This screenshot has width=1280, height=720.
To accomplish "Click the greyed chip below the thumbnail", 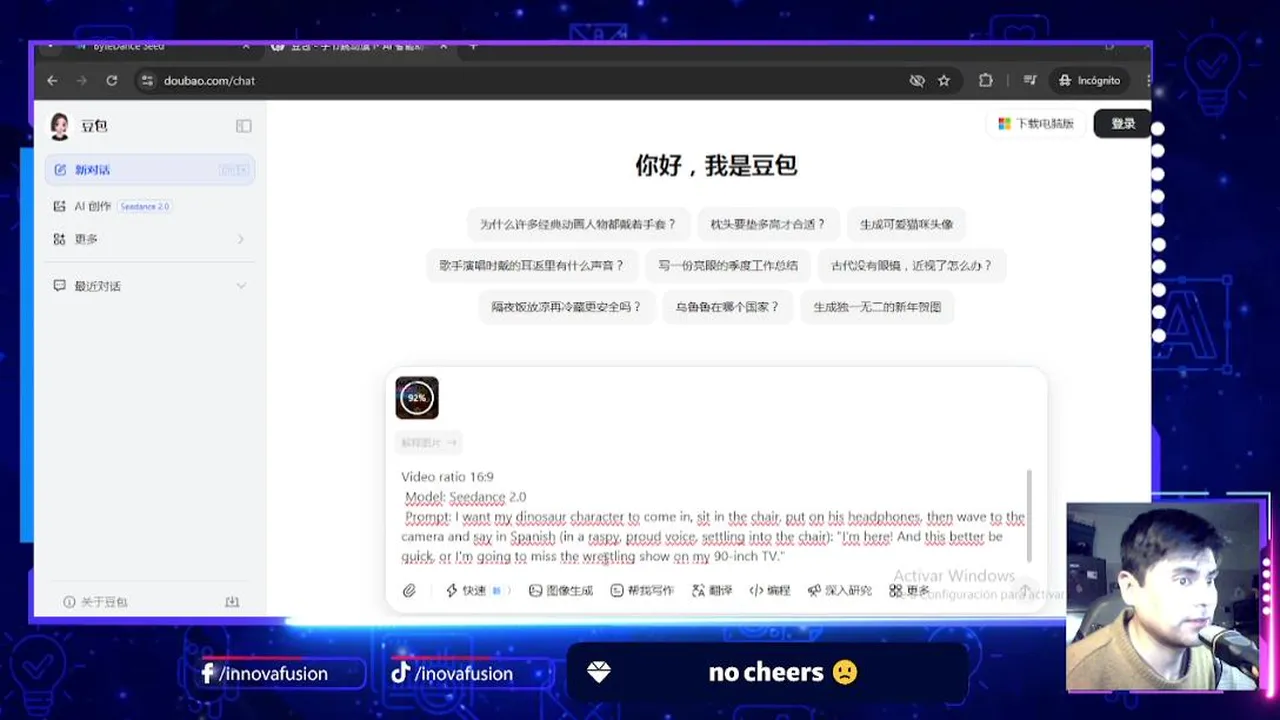I will [429, 442].
